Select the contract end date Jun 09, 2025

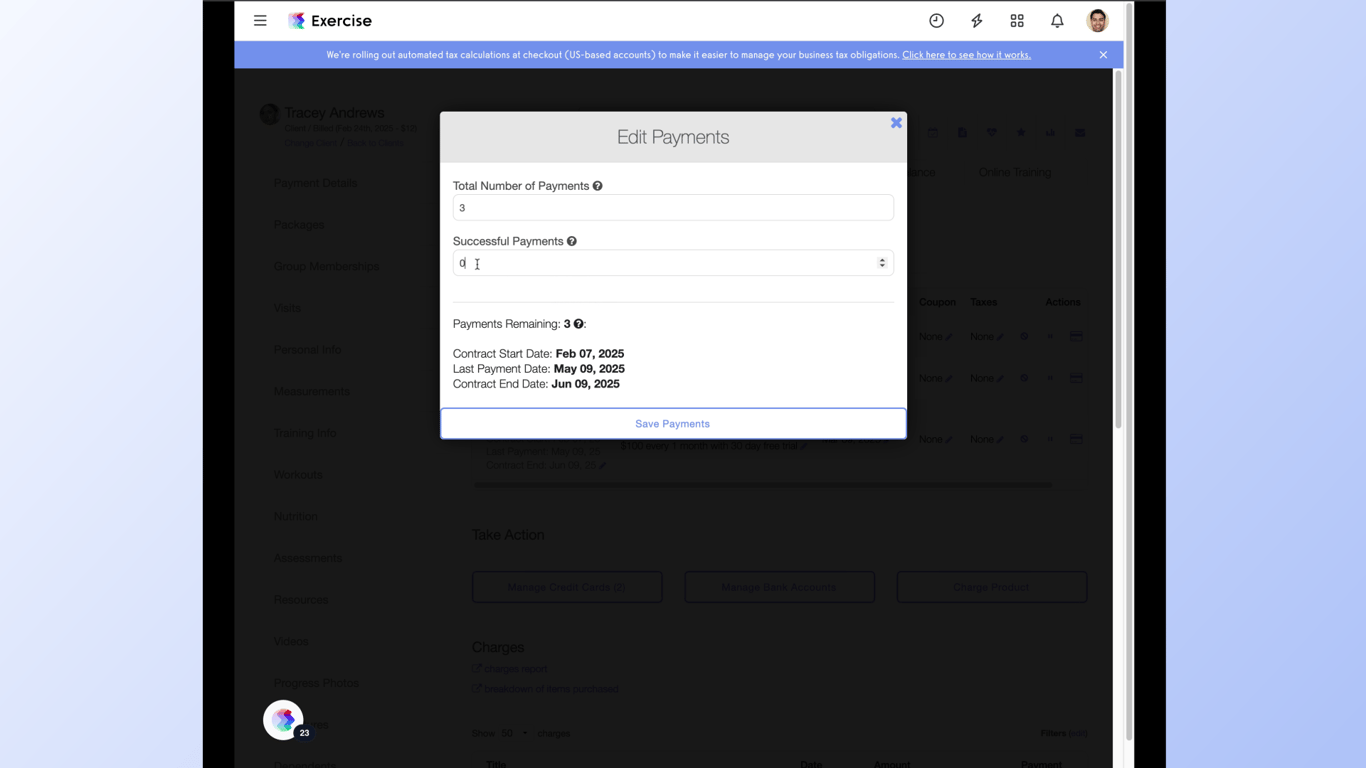pyautogui.click(x=585, y=384)
